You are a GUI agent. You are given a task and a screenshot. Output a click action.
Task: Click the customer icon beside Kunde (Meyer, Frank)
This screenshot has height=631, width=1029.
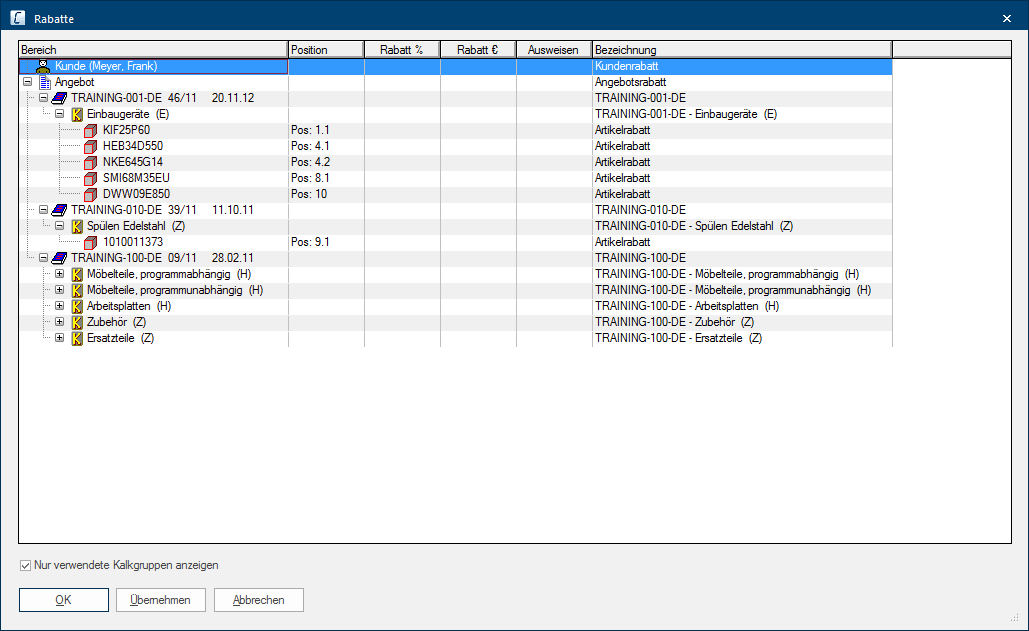pos(43,66)
